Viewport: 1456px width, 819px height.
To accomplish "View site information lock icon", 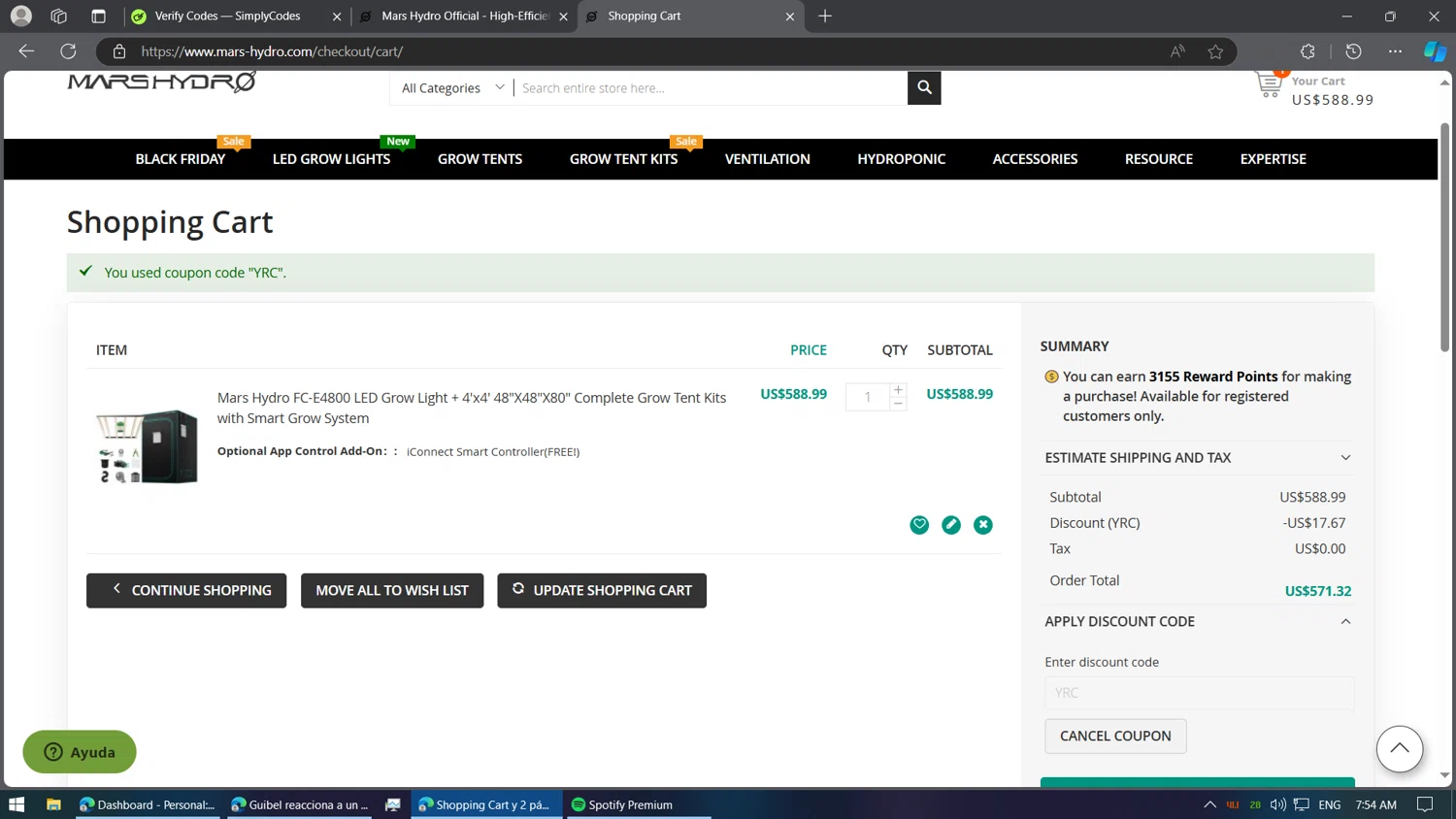I will point(119,51).
